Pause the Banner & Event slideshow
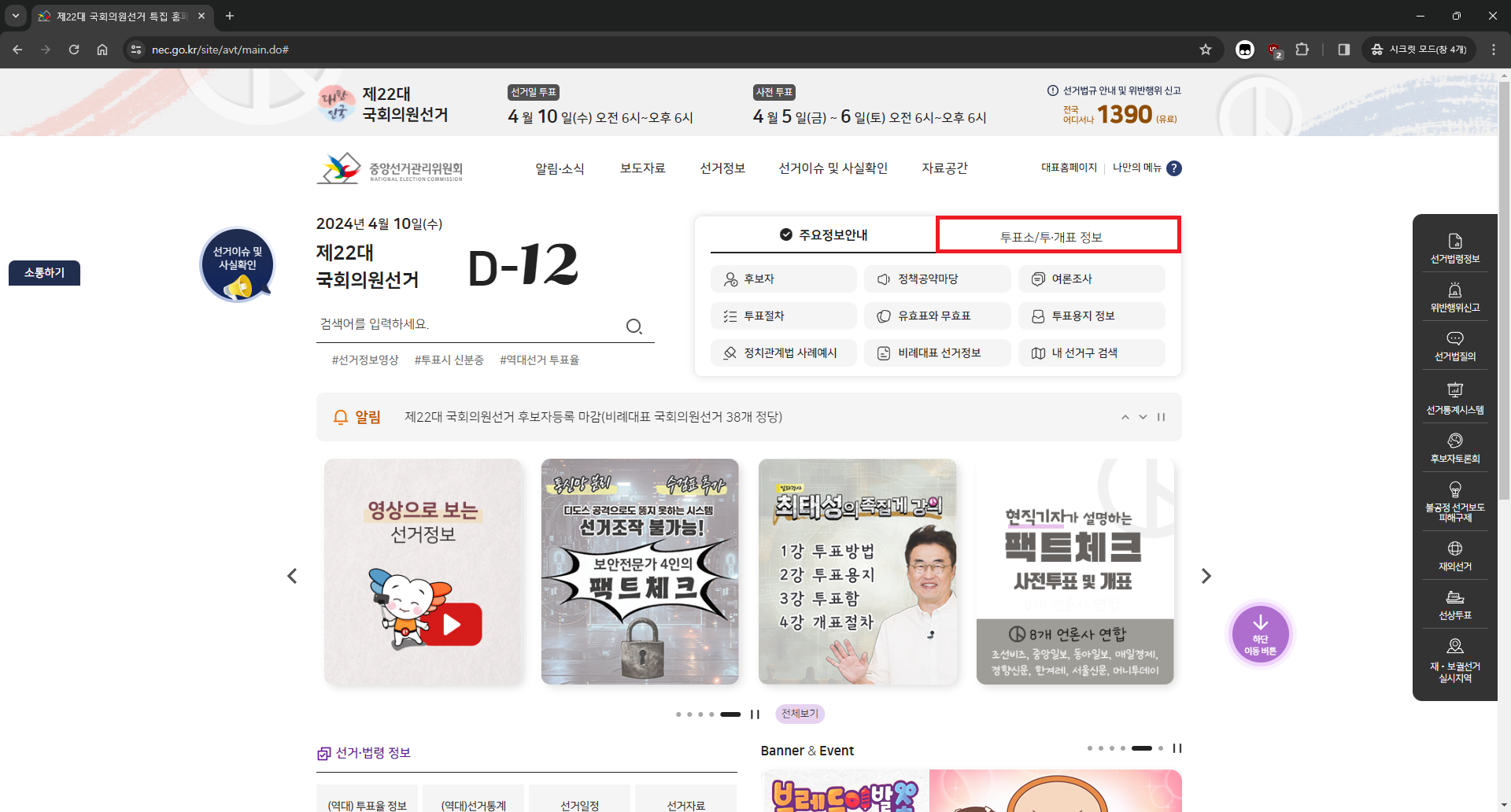Screen dimensions: 1511x812 (1177, 748)
